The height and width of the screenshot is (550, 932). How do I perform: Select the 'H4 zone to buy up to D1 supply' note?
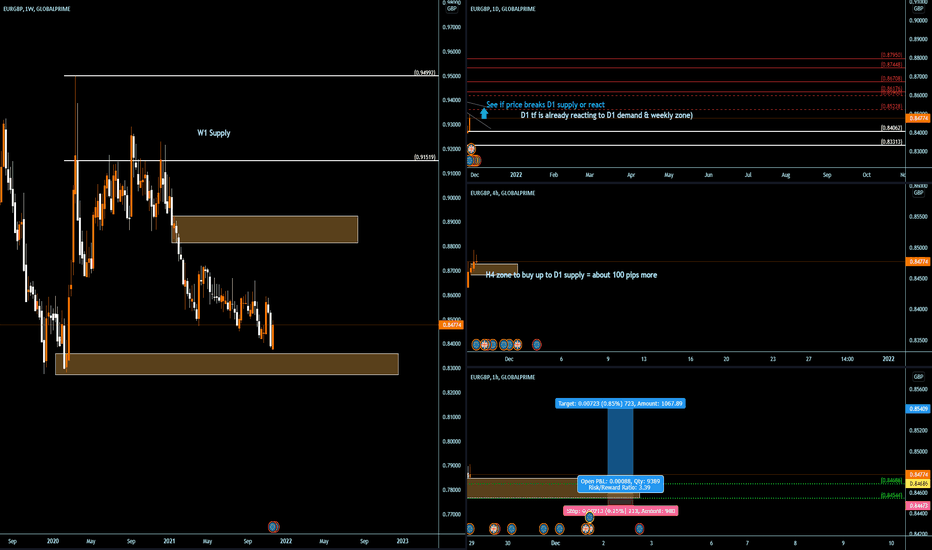pyautogui.click(x=571, y=275)
